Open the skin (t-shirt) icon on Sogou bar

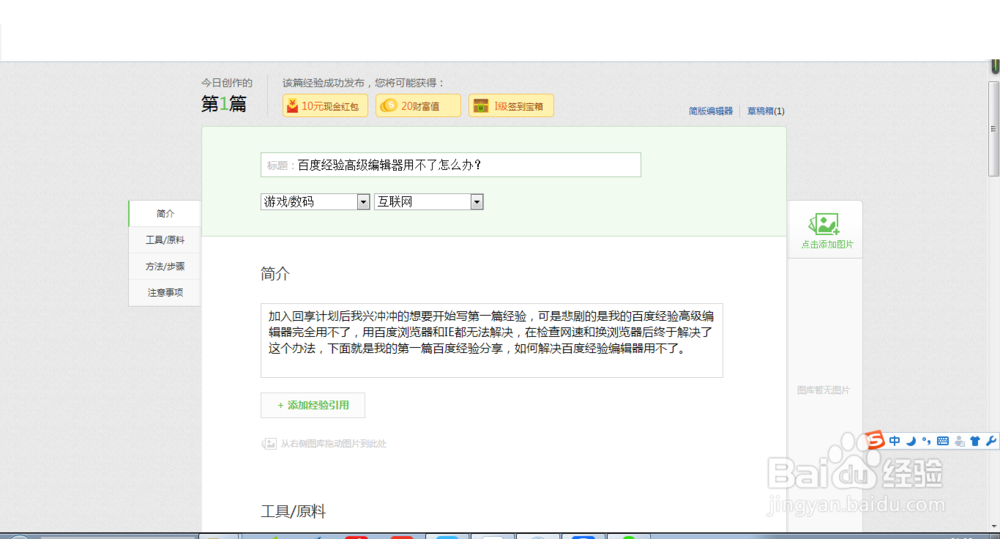coord(975,441)
